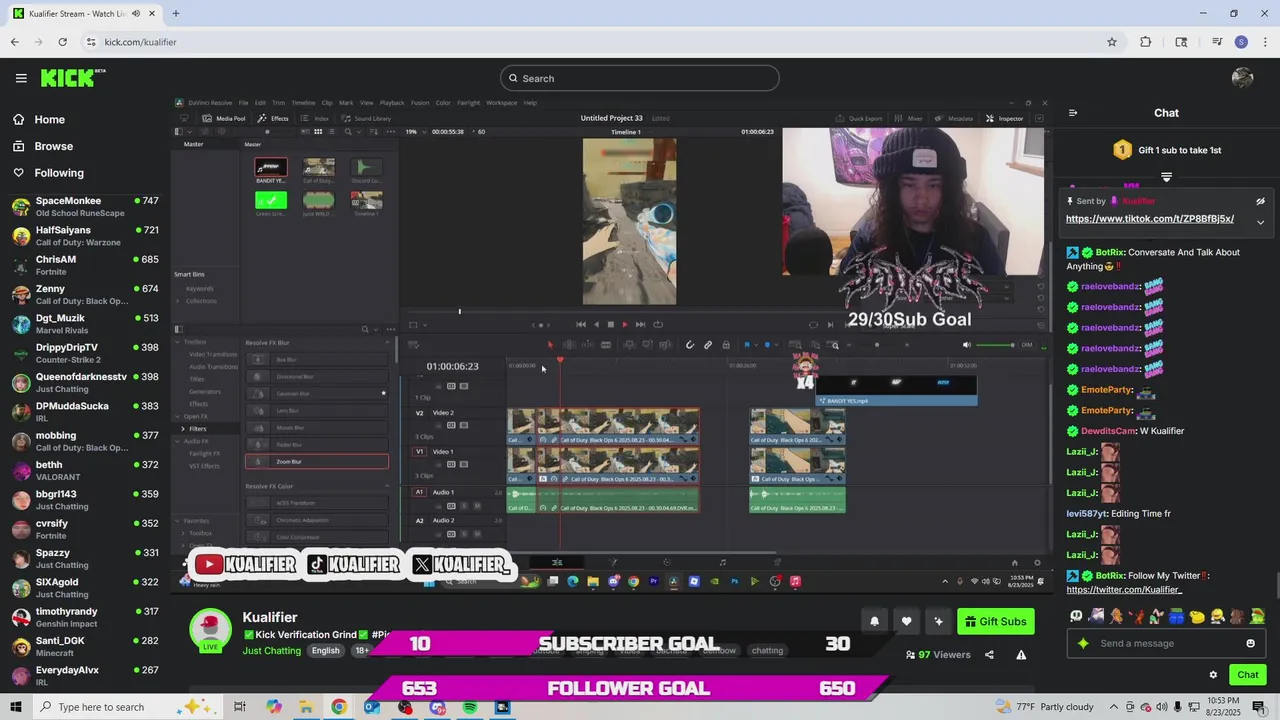Open the Effects panel in Resolve
The width and height of the screenshot is (1280, 720).
point(273,118)
